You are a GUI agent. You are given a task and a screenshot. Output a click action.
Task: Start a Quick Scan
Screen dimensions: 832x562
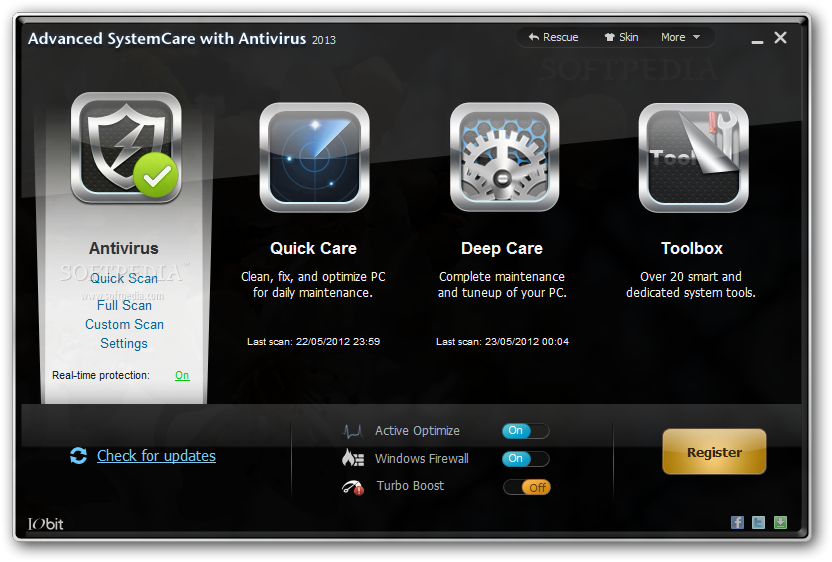coord(124,279)
